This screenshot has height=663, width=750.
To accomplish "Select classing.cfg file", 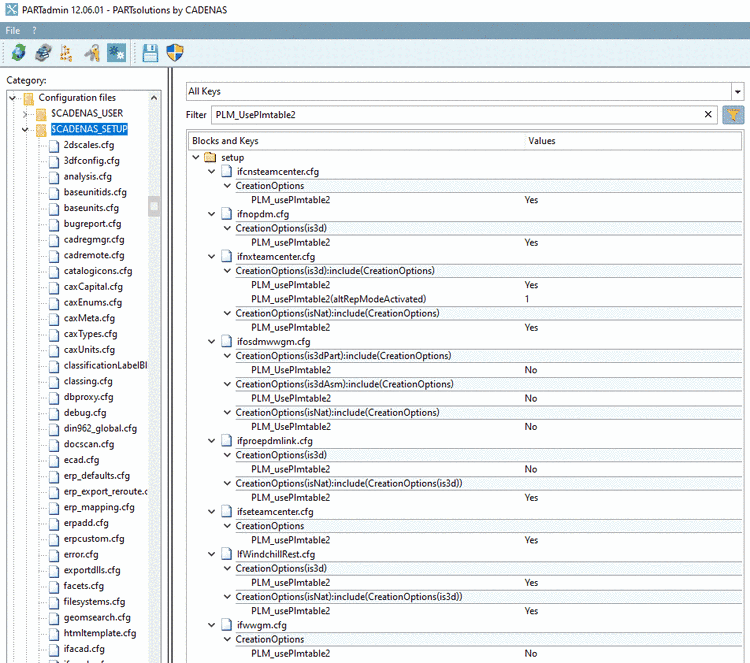I will point(88,381).
